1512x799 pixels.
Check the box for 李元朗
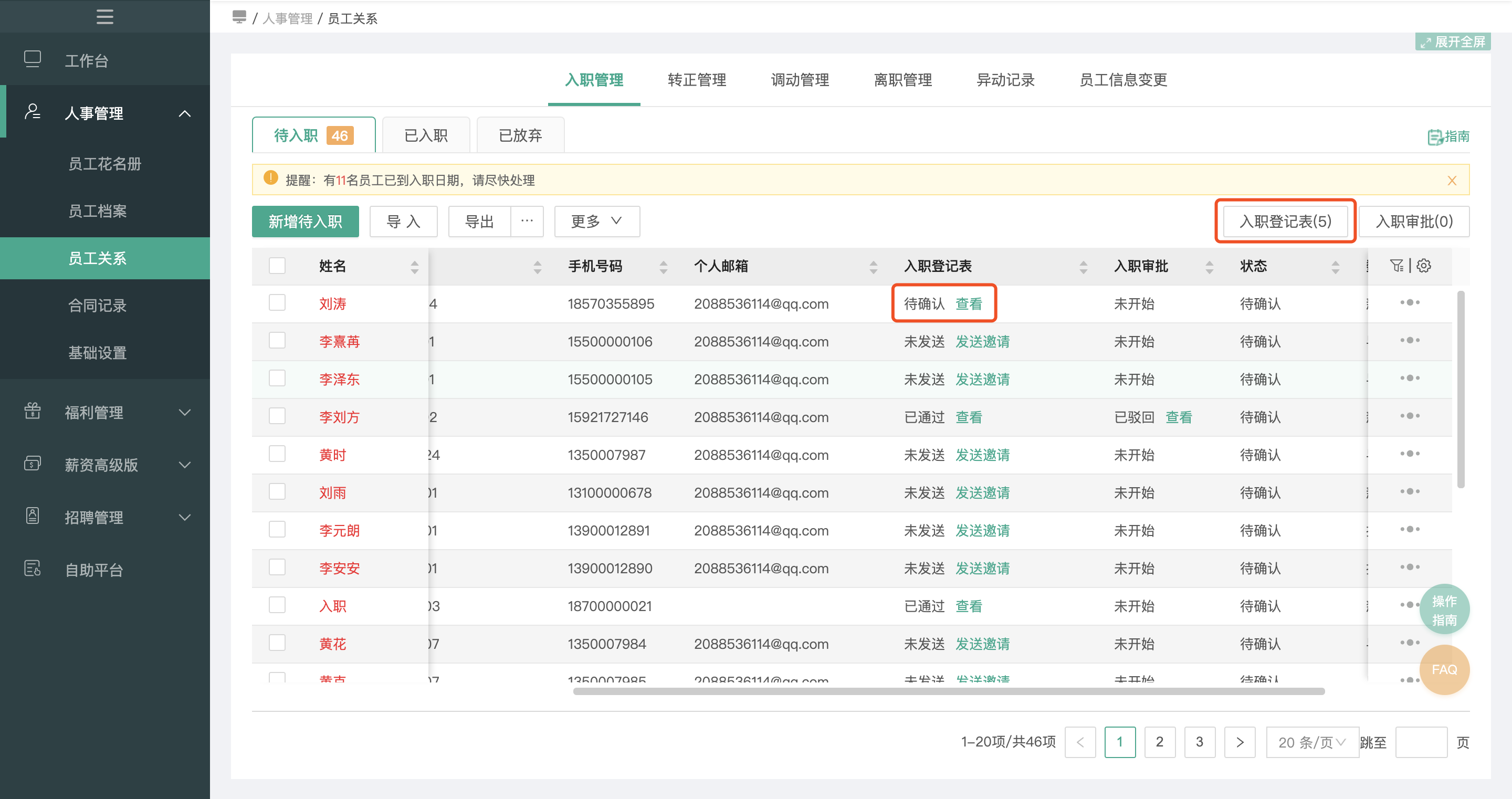click(277, 530)
